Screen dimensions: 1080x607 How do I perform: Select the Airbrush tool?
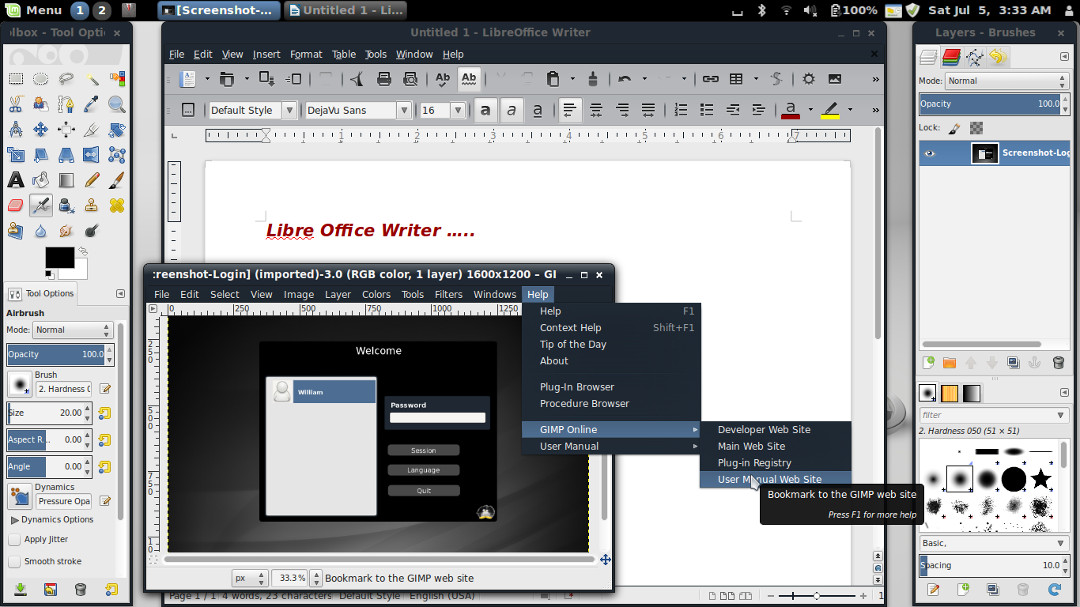(41, 205)
